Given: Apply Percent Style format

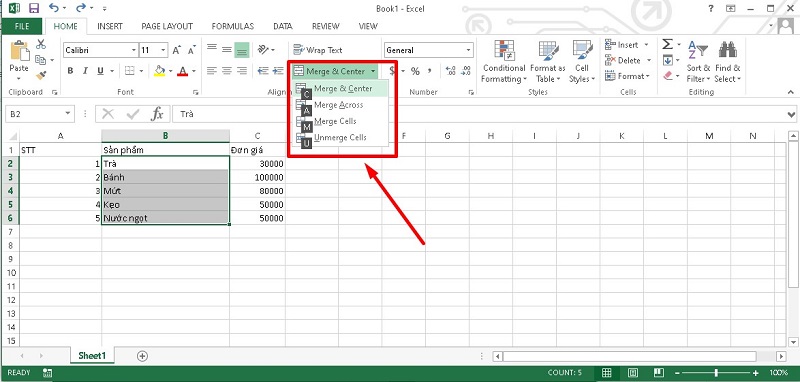Looking at the screenshot, I should click(x=415, y=71).
